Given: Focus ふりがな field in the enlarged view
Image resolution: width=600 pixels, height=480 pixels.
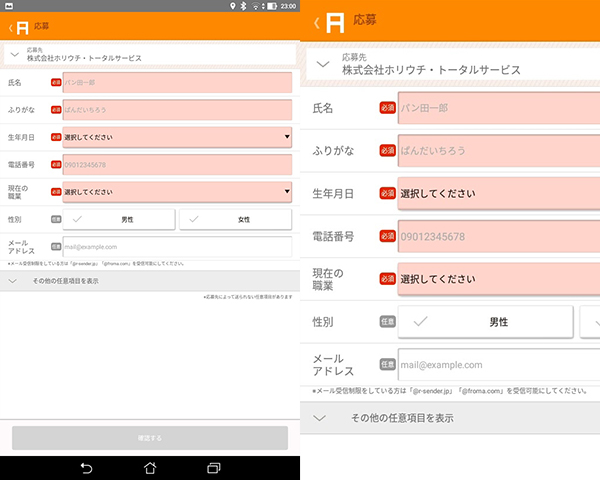Looking at the screenshot, I should pos(499,150).
